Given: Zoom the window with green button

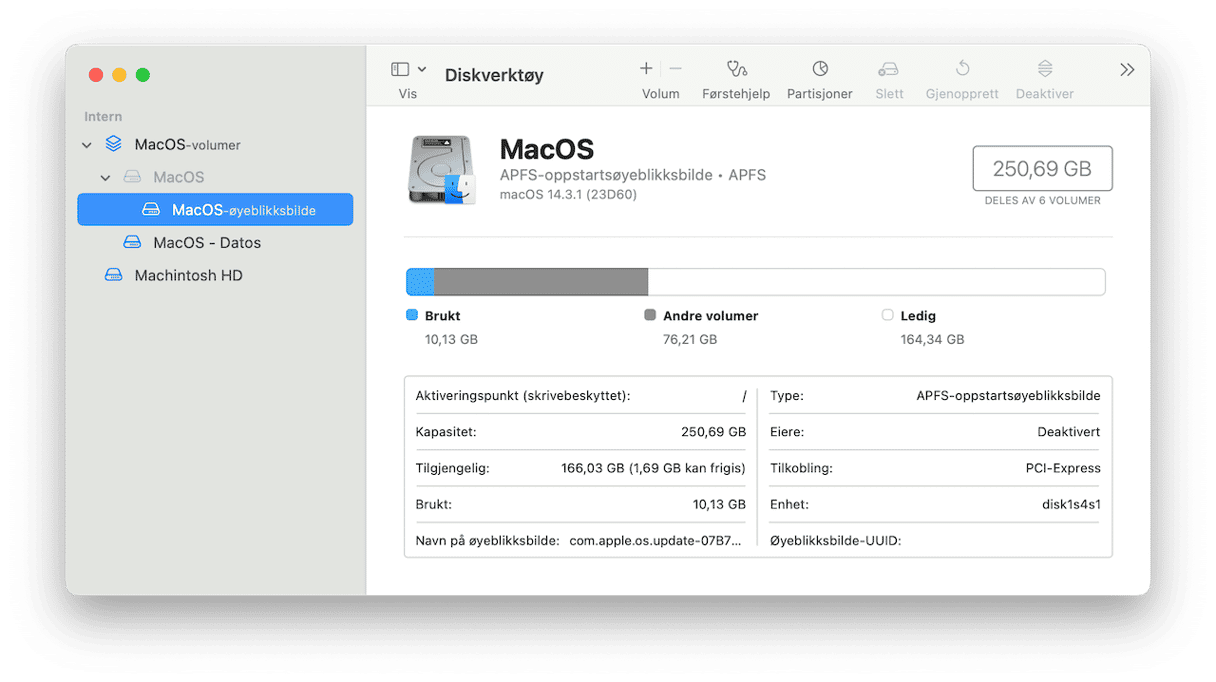Looking at the screenshot, I should pos(143,75).
